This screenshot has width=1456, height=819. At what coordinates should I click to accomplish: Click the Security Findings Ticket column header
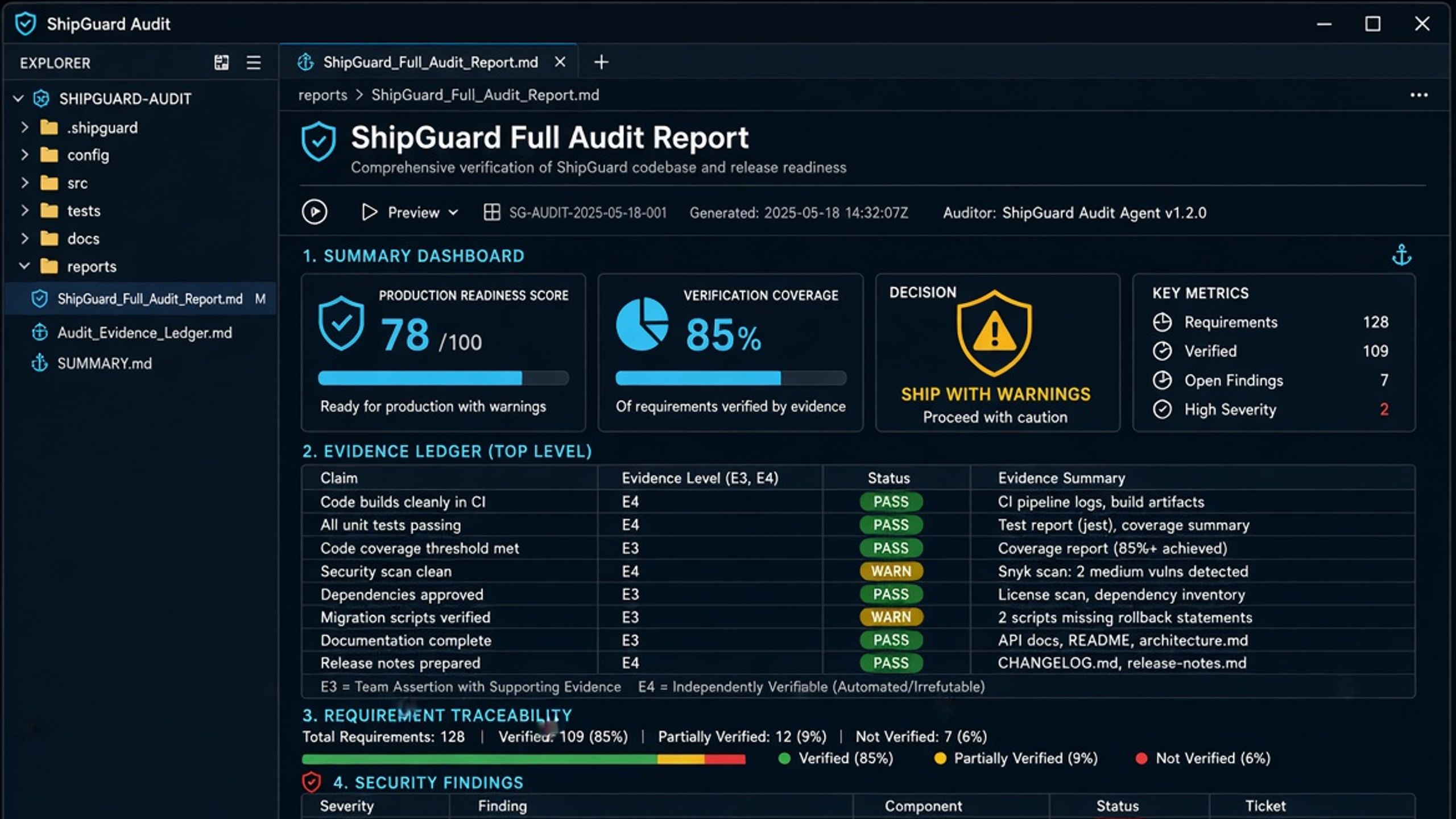pos(1265,806)
